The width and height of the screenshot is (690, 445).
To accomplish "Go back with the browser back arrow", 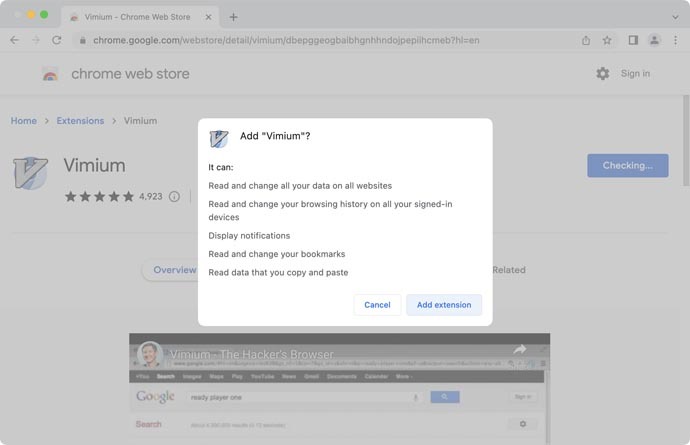I will click(15, 40).
